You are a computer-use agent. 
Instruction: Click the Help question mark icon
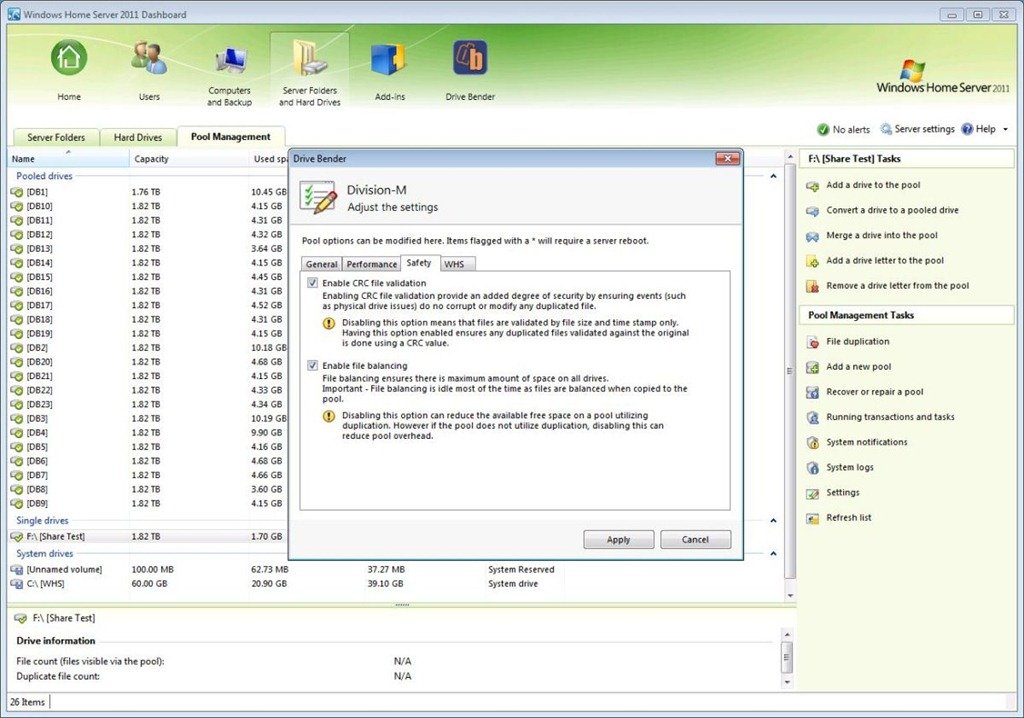point(967,129)
